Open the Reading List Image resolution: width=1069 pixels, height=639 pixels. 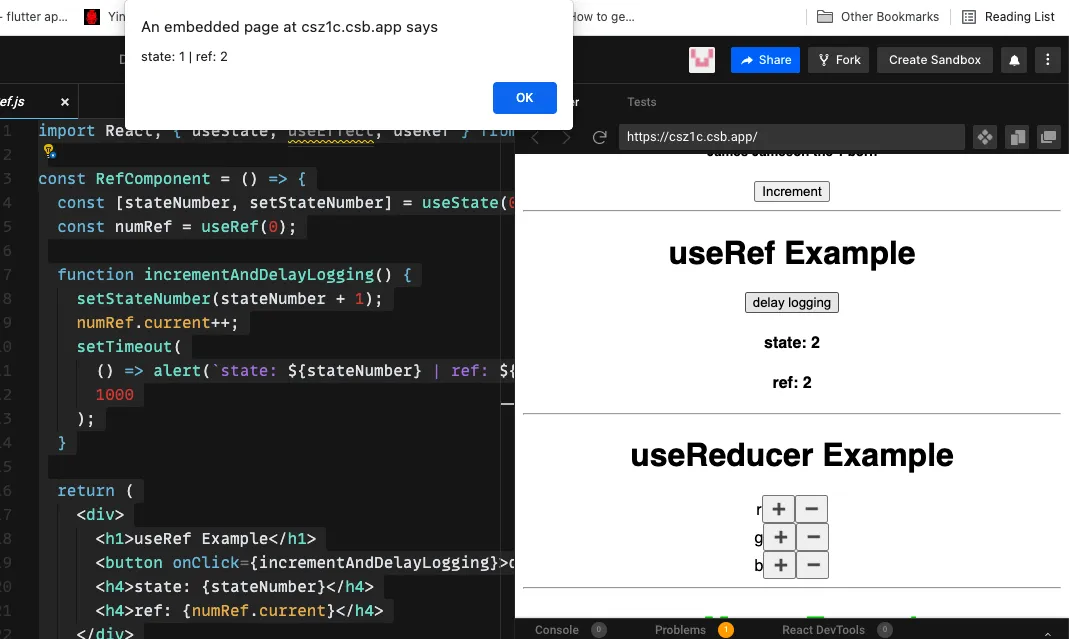[x=1008, y=17]
